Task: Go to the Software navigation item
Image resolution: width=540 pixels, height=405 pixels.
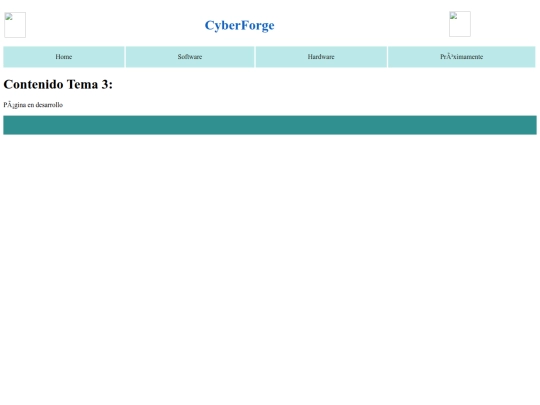Action: [190, 57]
